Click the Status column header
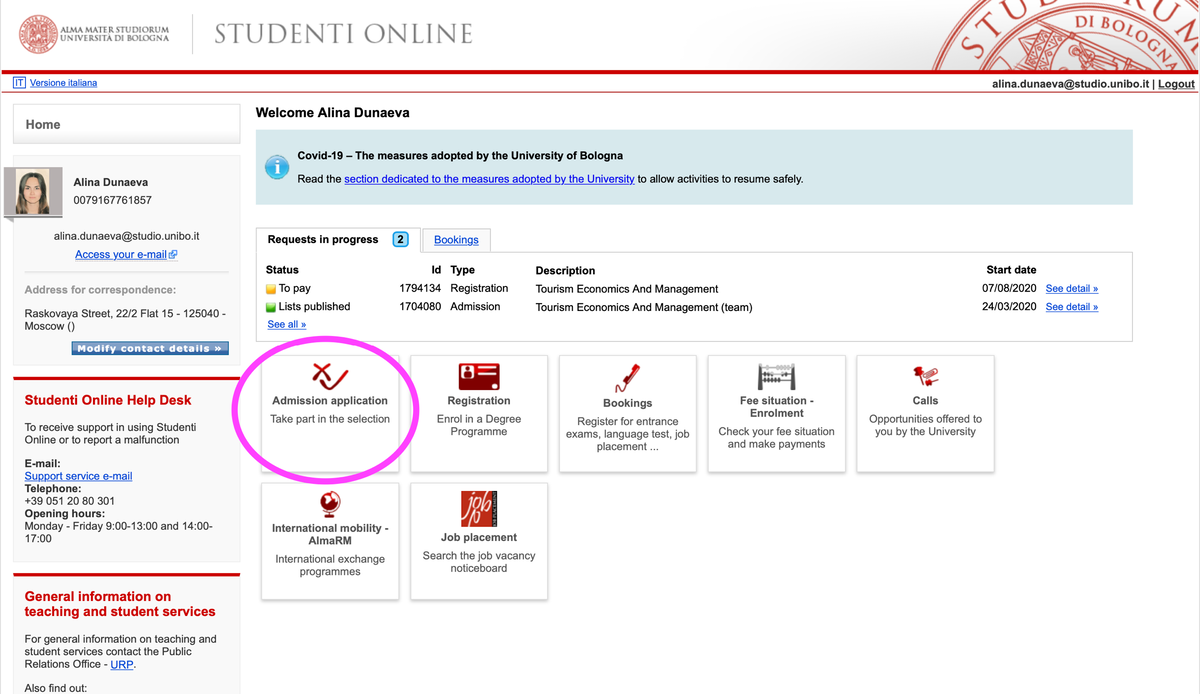This screenshot has width=1200, height=694. click(282, 270)
